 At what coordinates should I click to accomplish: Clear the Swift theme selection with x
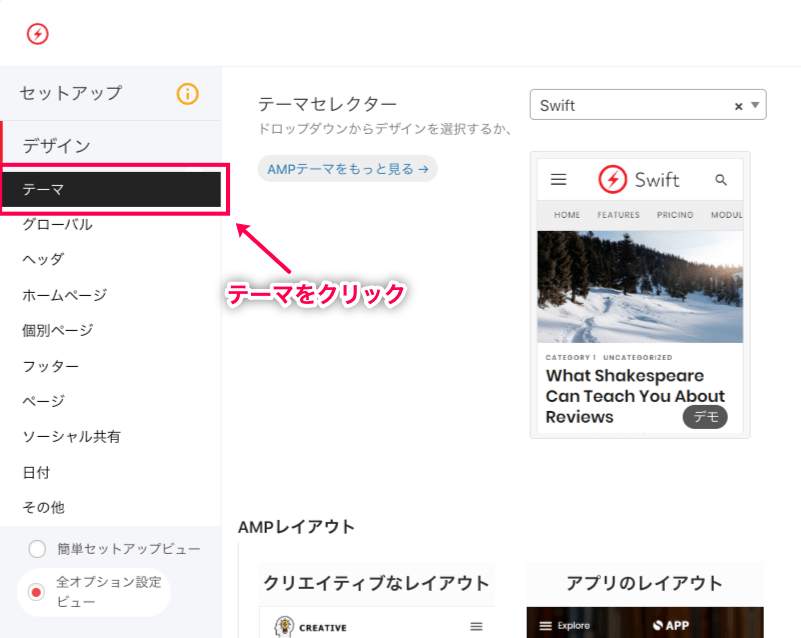coord(738,106)
